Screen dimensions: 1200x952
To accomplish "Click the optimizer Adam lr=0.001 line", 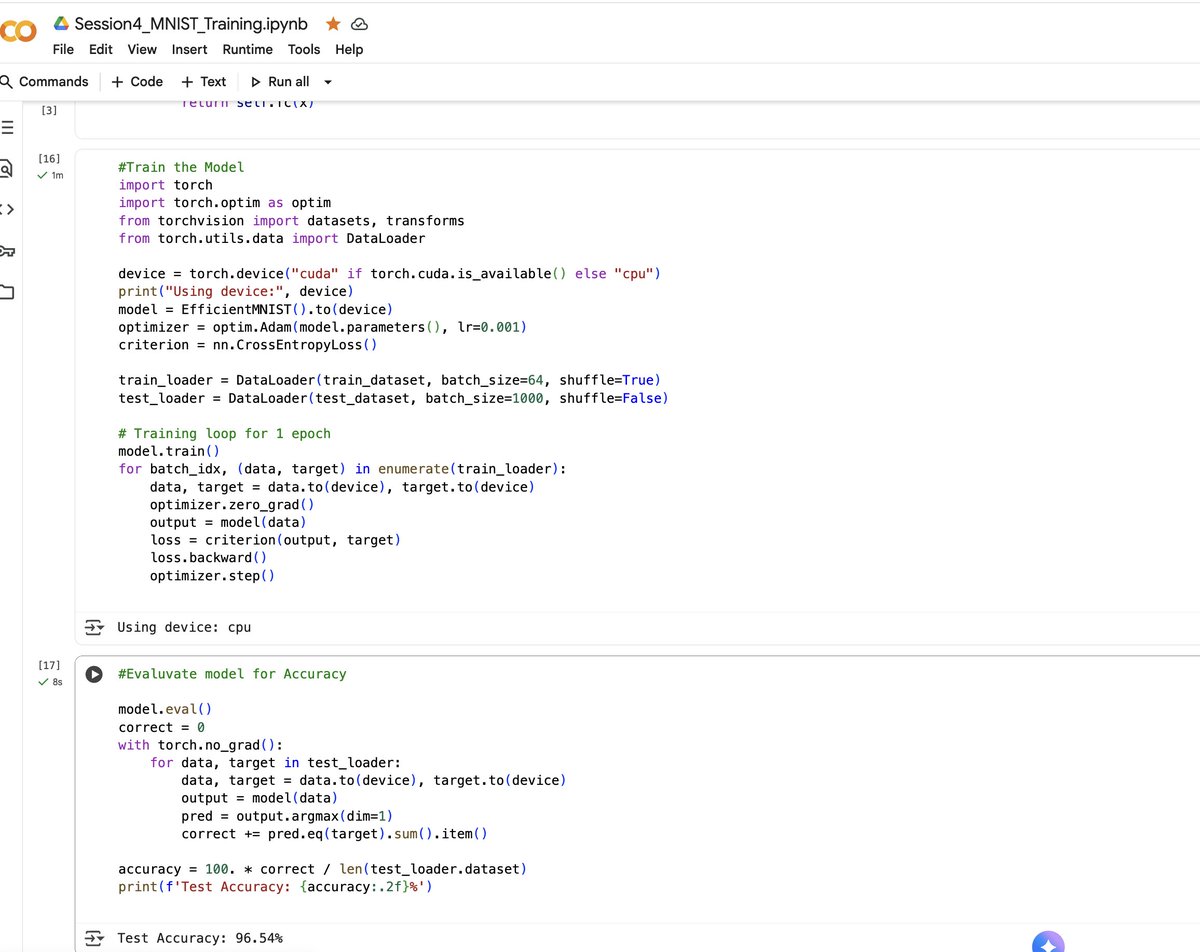I will 322,327.
